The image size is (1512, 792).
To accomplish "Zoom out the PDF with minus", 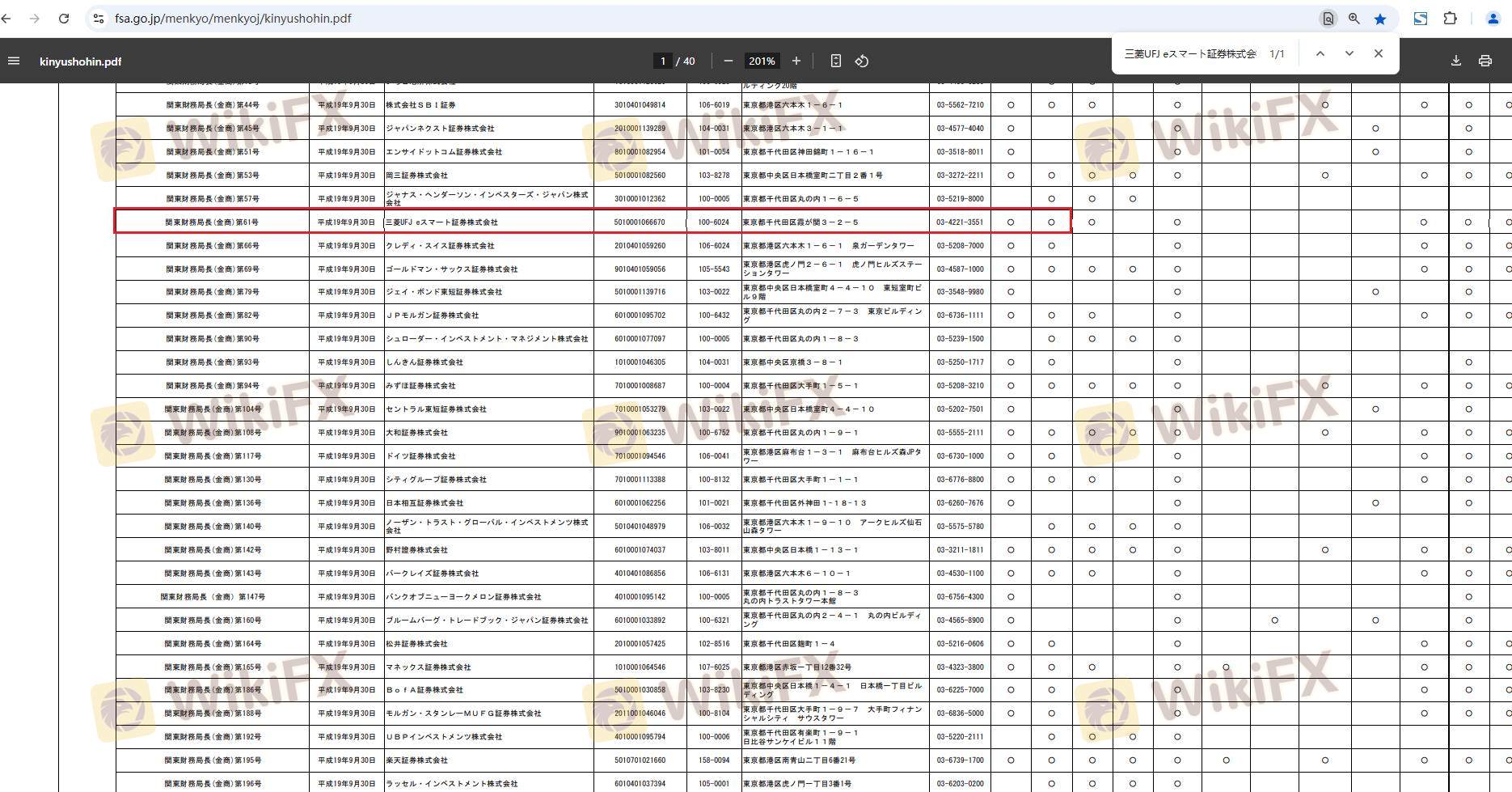I will [729, 61].
